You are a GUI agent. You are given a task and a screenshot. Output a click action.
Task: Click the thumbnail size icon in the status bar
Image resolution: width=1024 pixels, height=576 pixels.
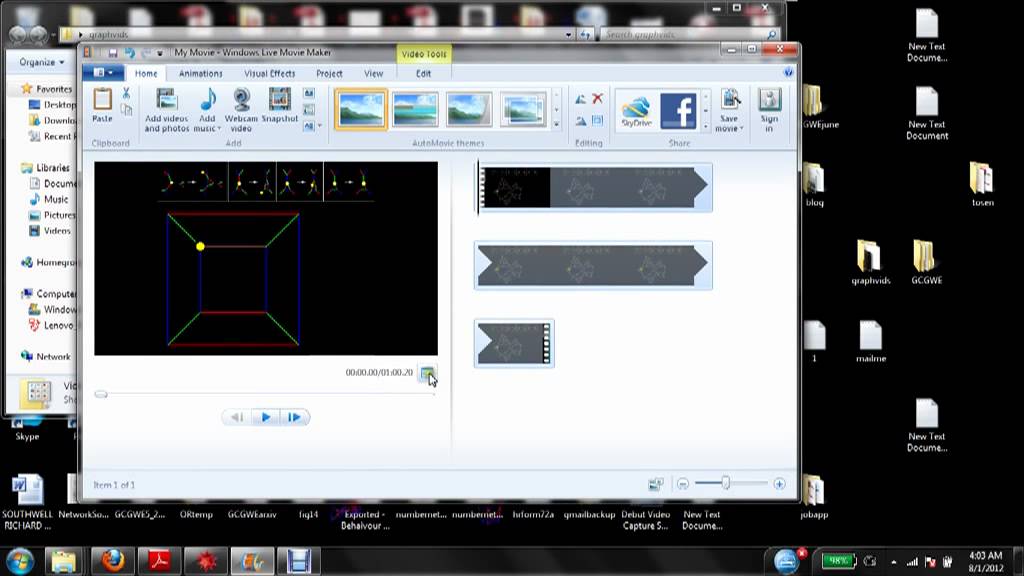[655, 484]
